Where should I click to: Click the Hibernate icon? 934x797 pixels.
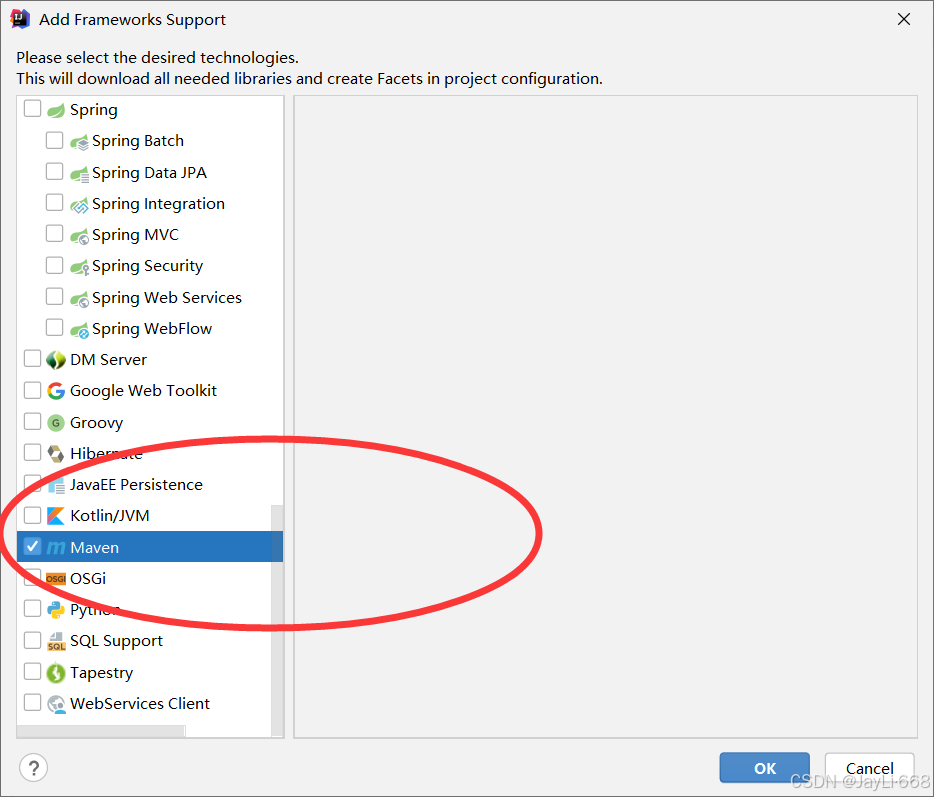55,454
